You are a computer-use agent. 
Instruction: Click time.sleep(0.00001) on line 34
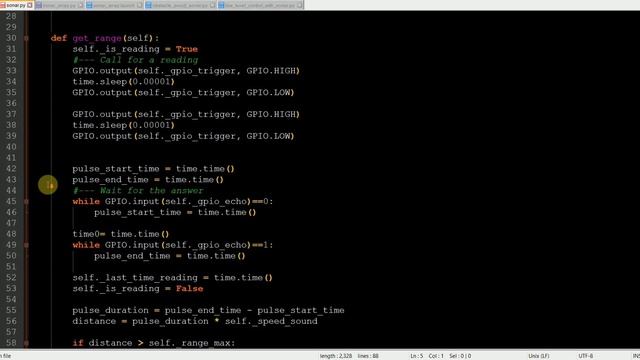coord(123,82)
